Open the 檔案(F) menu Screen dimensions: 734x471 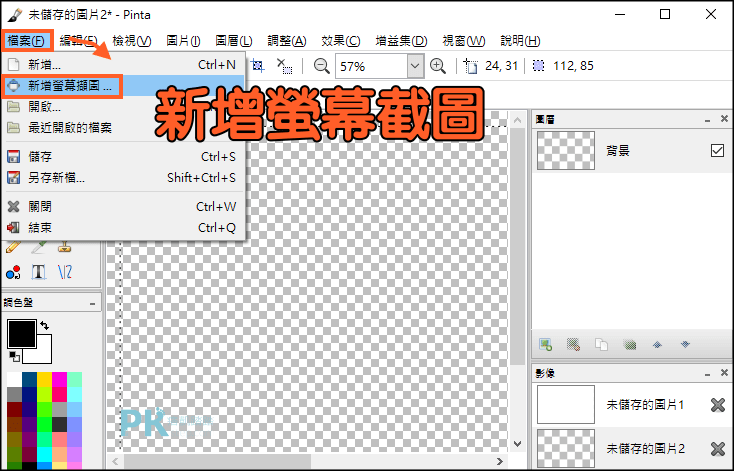(x=27, y=41)
